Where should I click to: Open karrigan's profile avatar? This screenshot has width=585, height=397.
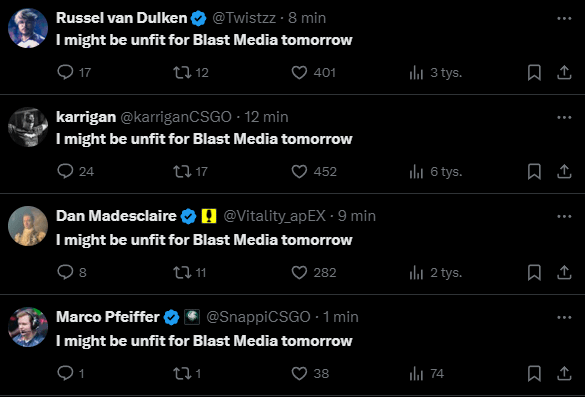click(x=28, y=127)
